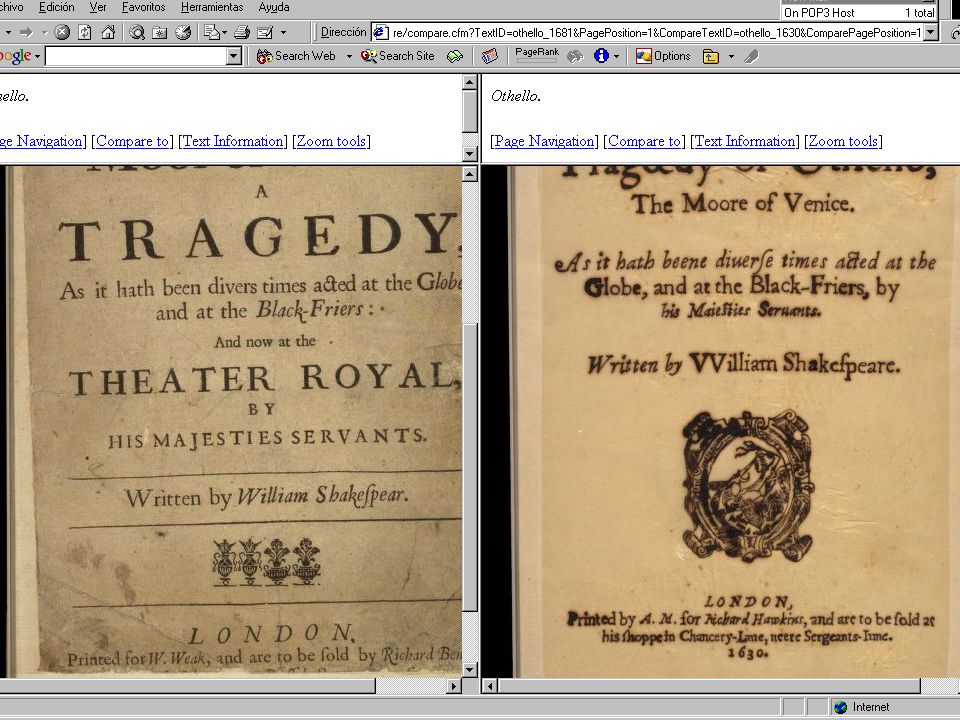The height and width of the screenshot is (720, 960).
Task: Open the Search Web dropdown arrow
Action: (349, 56)
